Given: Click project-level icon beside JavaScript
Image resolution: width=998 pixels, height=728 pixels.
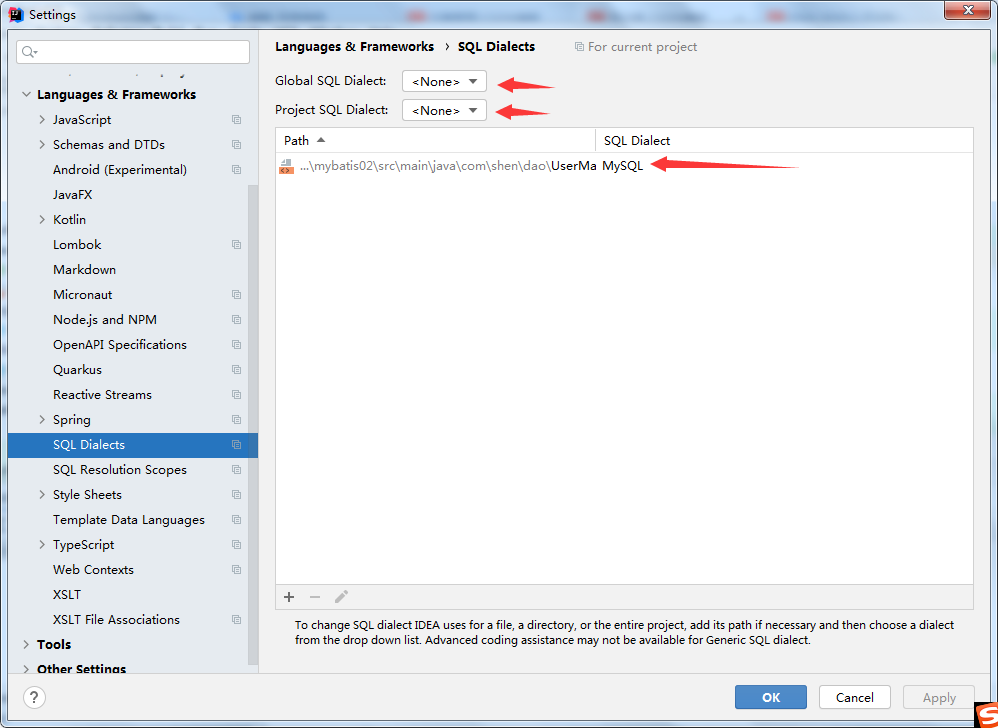Looking at the screenshot, I should pyautogui.click(x=237, y=120).
